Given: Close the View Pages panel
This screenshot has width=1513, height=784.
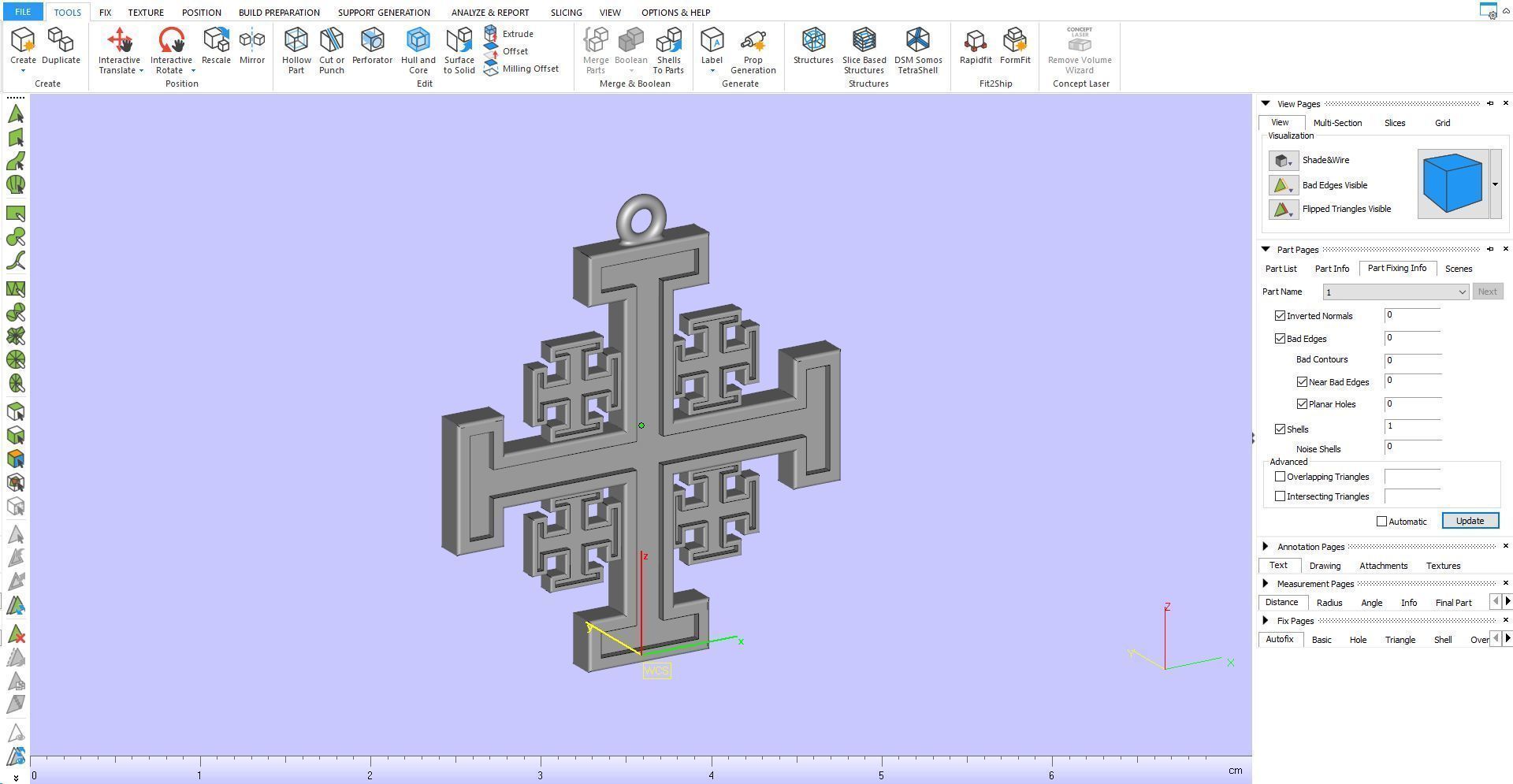Looking at the screenshot, I should (x=1506, y=103).
